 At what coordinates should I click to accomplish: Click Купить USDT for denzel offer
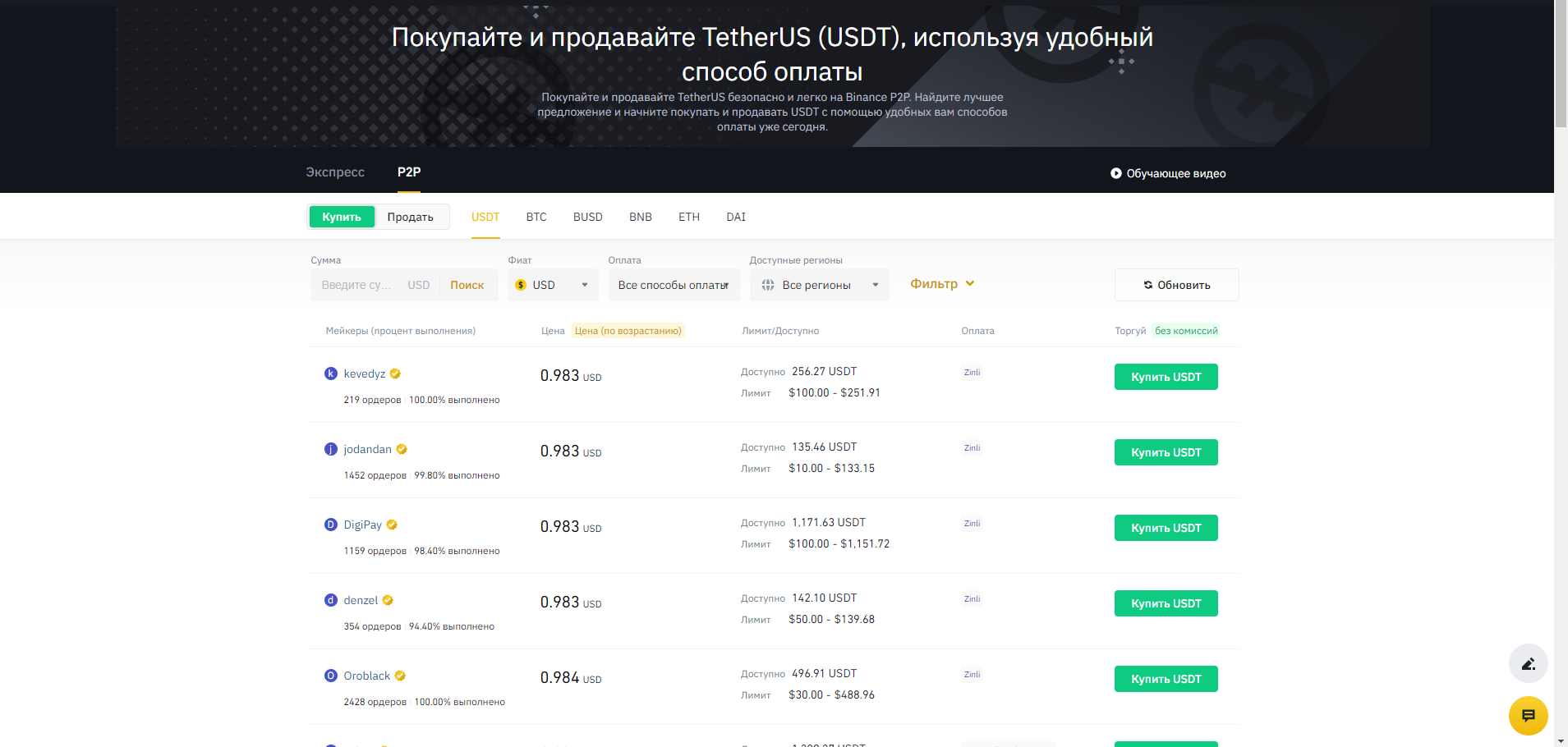point(1166,603)
